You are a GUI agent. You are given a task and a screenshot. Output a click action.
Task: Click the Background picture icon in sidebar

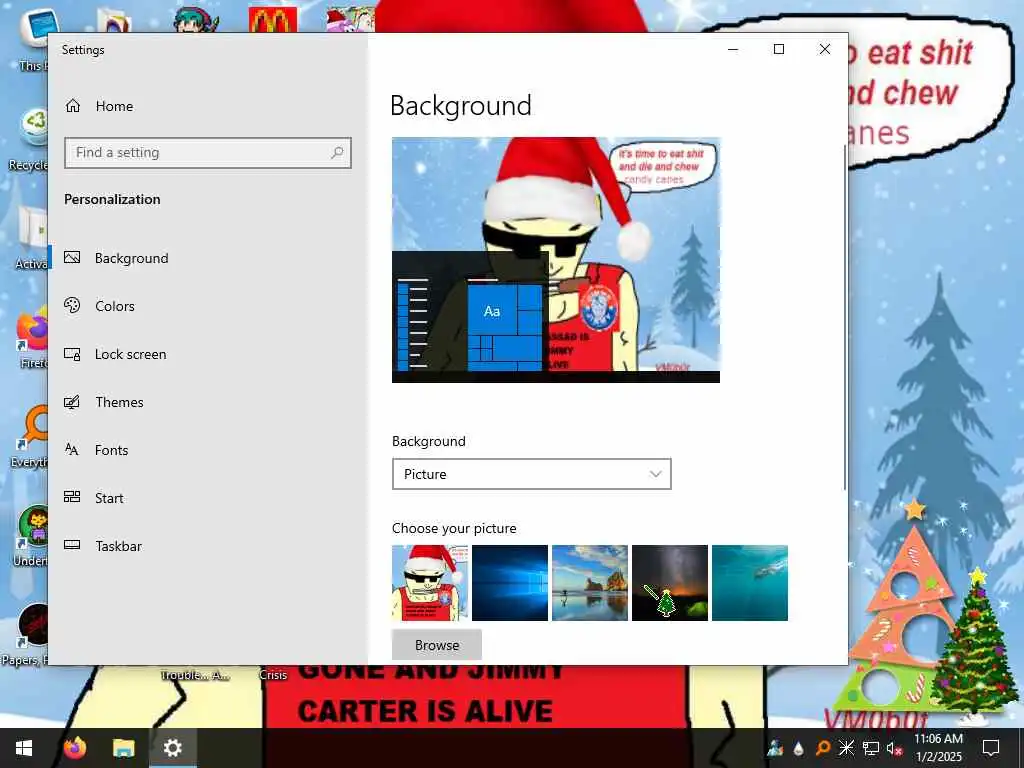72,257
